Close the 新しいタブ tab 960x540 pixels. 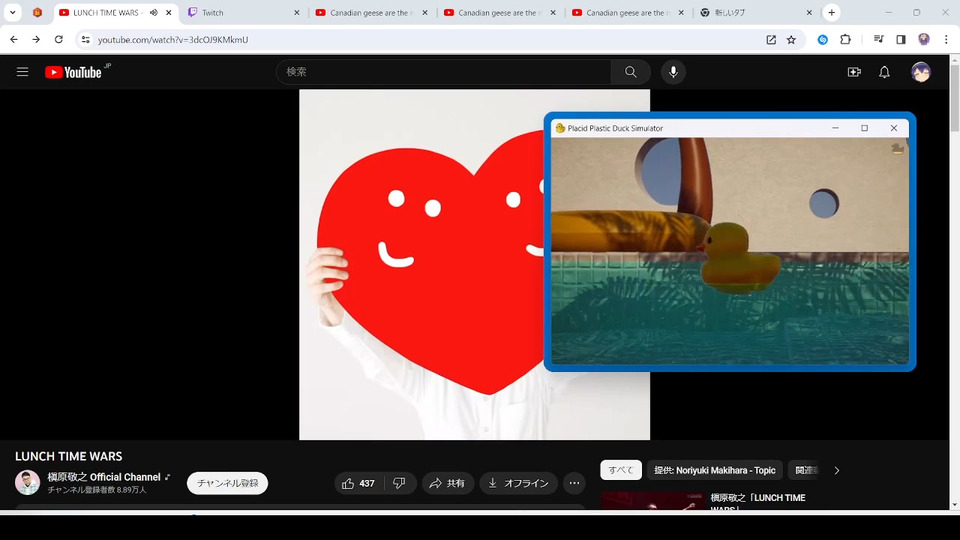pos(809,12)
